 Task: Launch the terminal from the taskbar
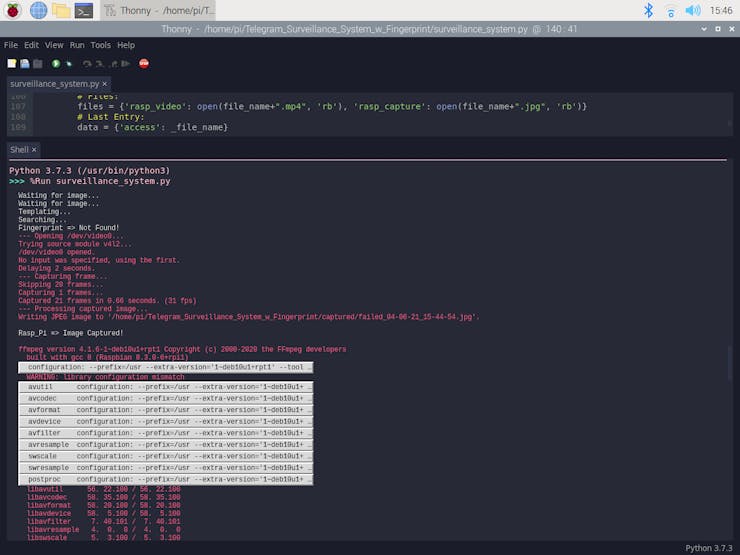pyautogui.click(x=85, y=10)
